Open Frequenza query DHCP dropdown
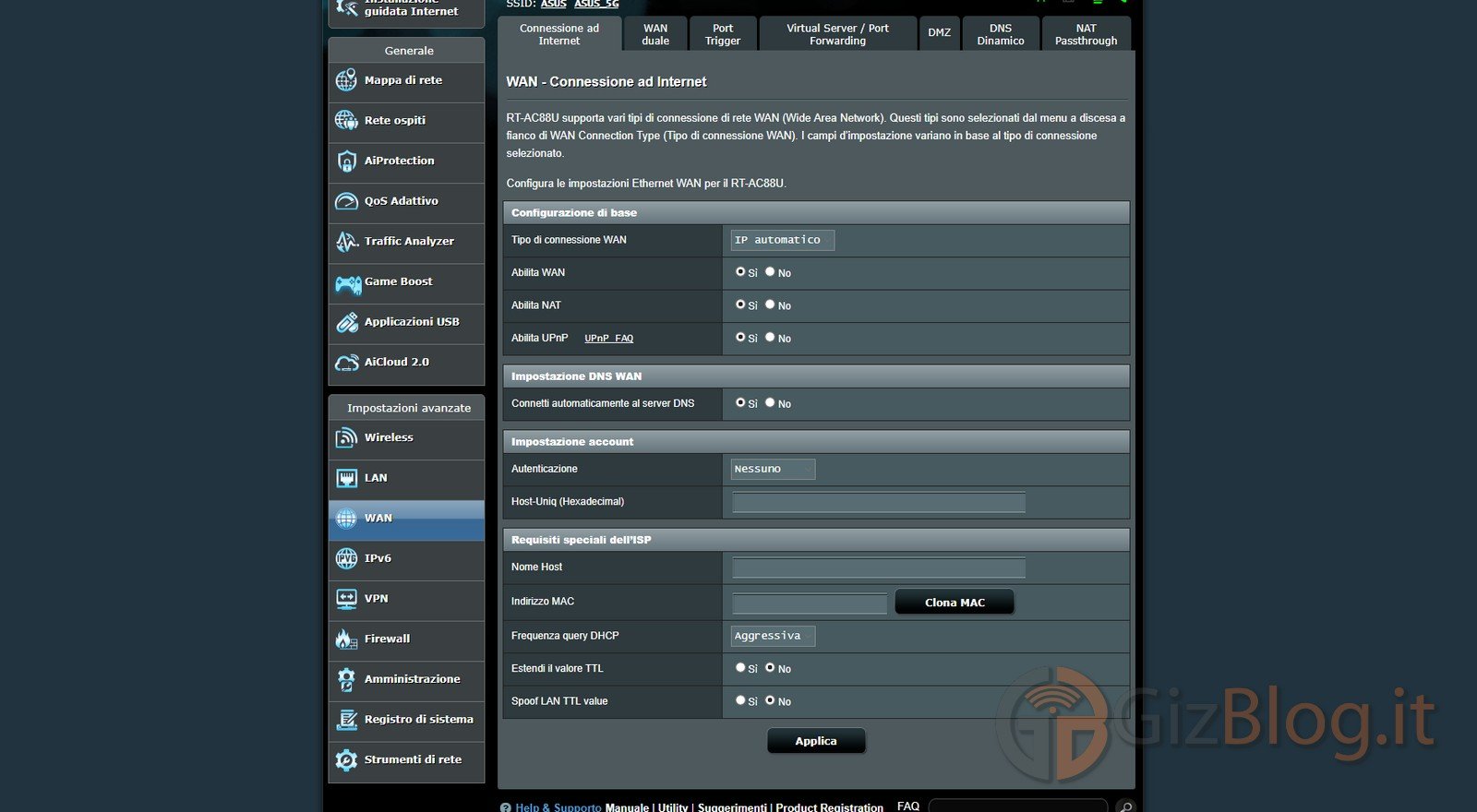Screen dimensions: 1477x812 click(773, 636)
